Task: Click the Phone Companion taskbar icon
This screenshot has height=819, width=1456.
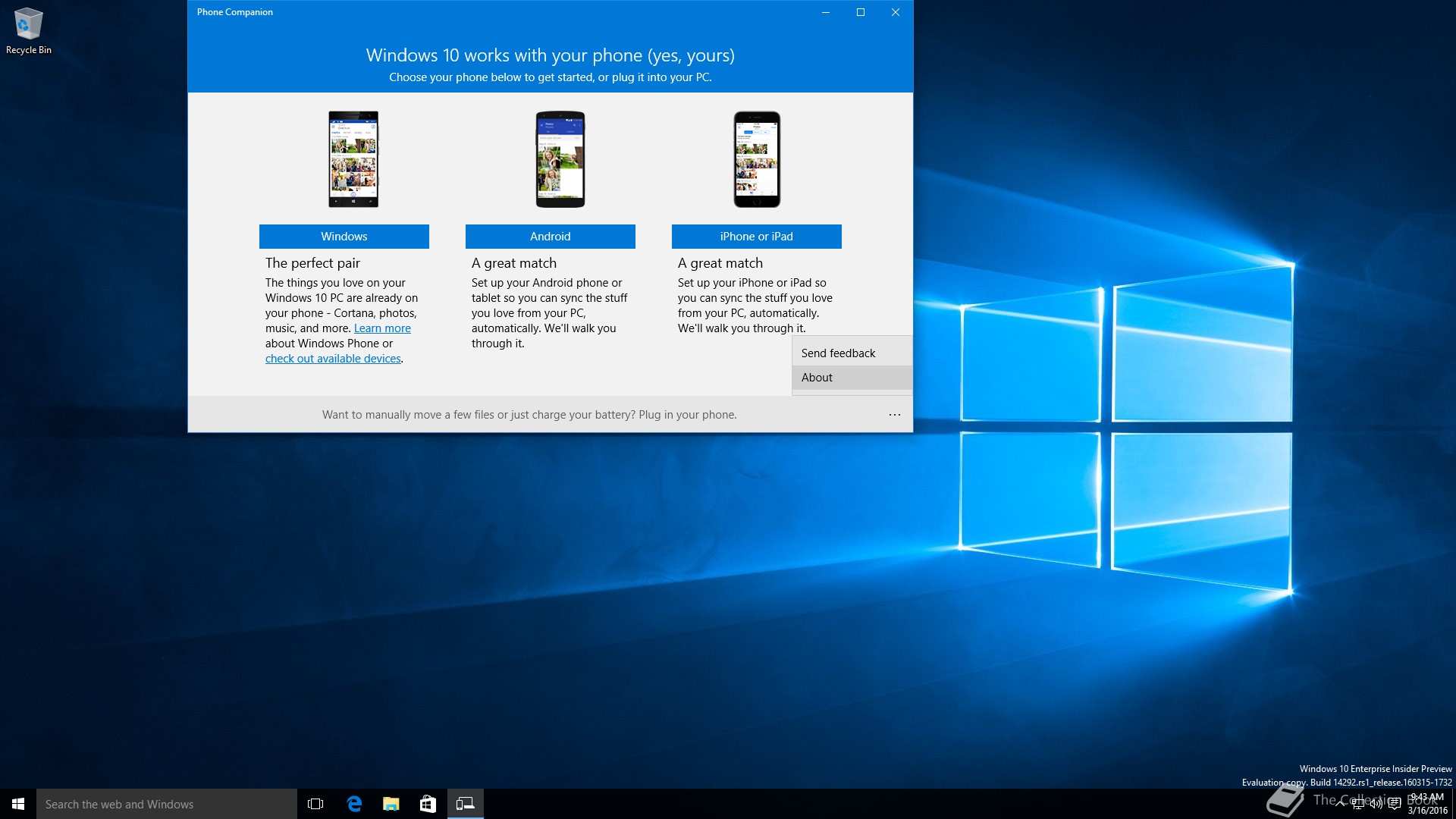Action: (x=465, y=804)
